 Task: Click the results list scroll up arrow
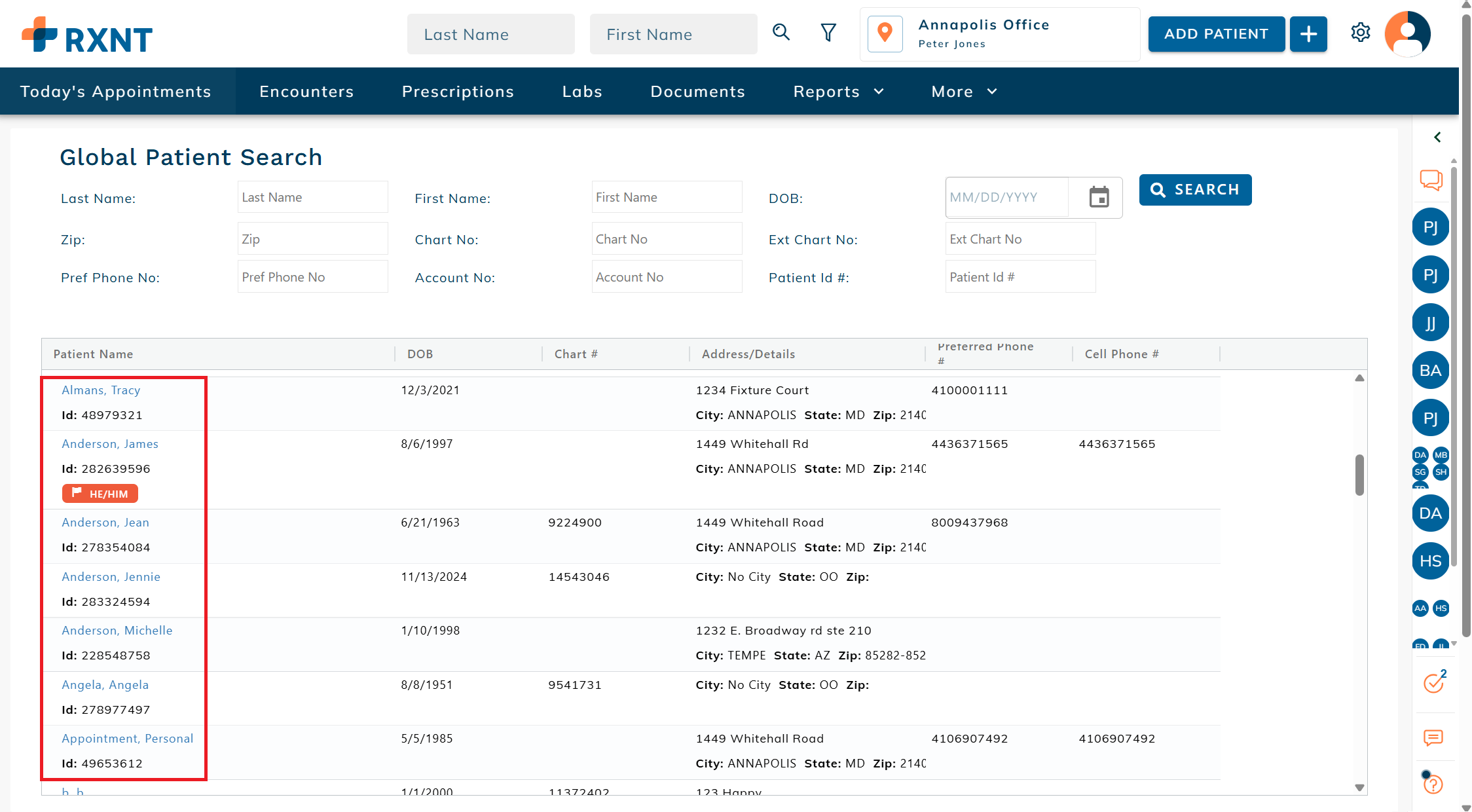pos(1359,378)
